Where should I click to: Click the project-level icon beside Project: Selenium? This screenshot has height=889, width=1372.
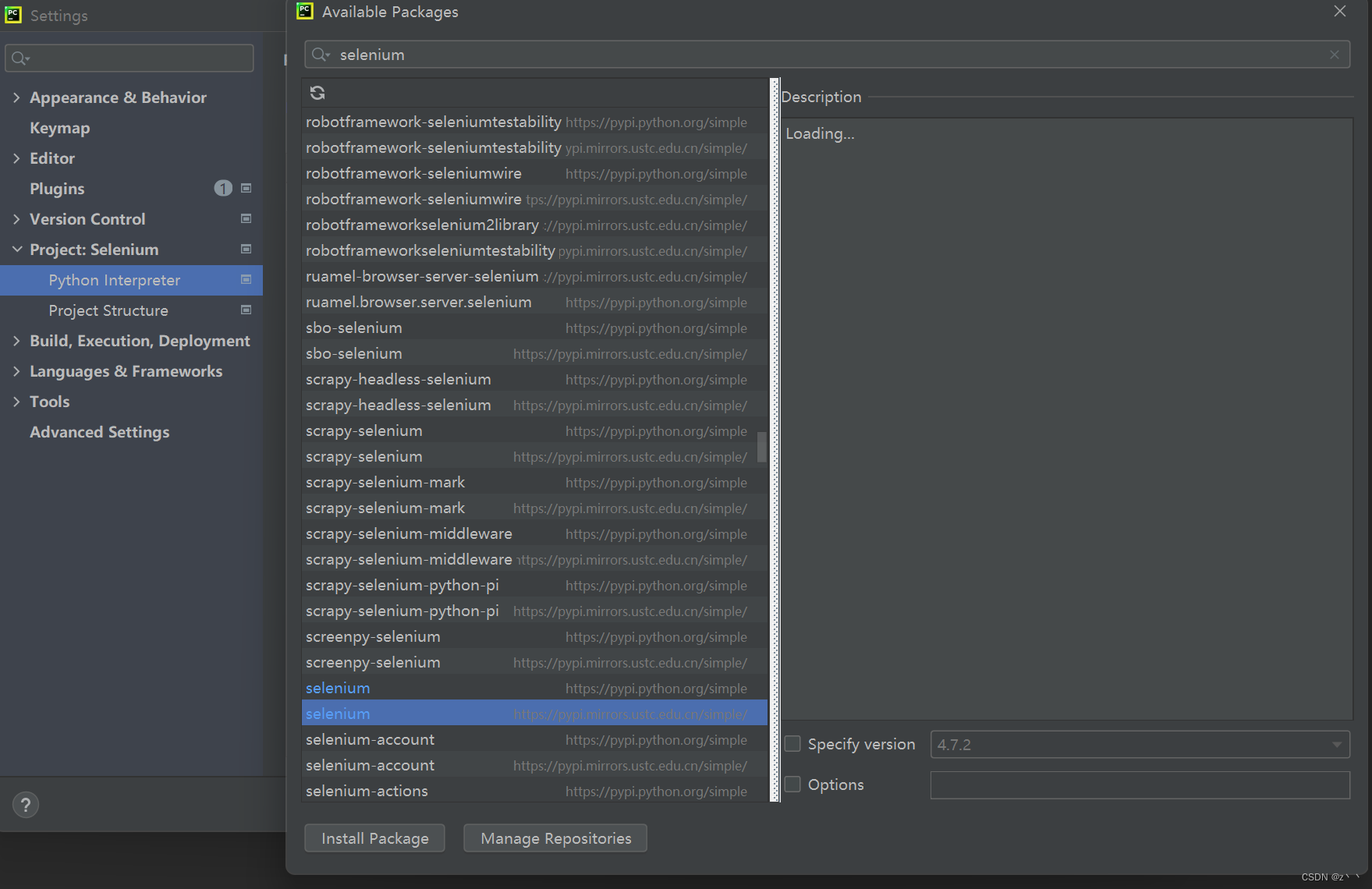click(246, 249)
